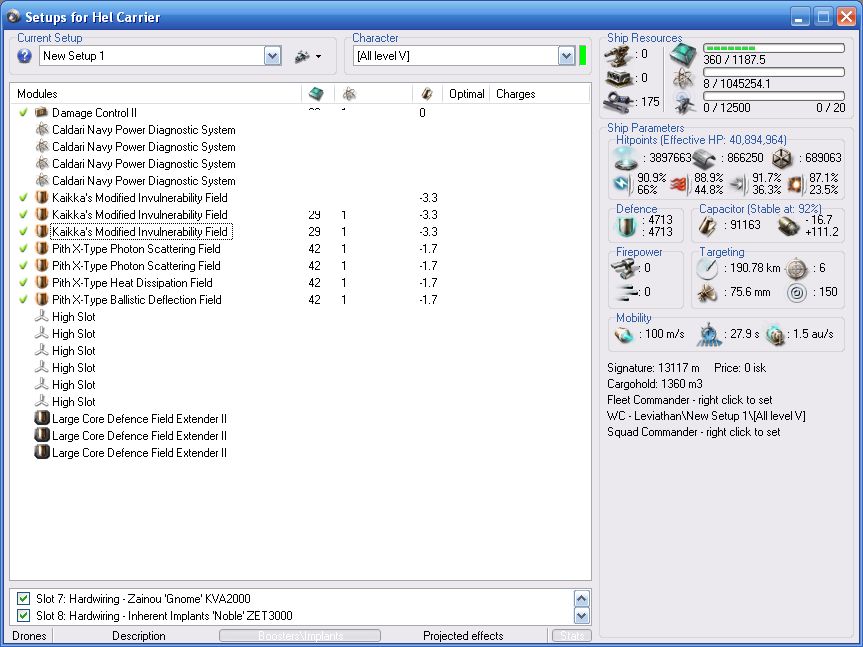Click the up arrow of the implants list scrollbar

pos(582,598)
